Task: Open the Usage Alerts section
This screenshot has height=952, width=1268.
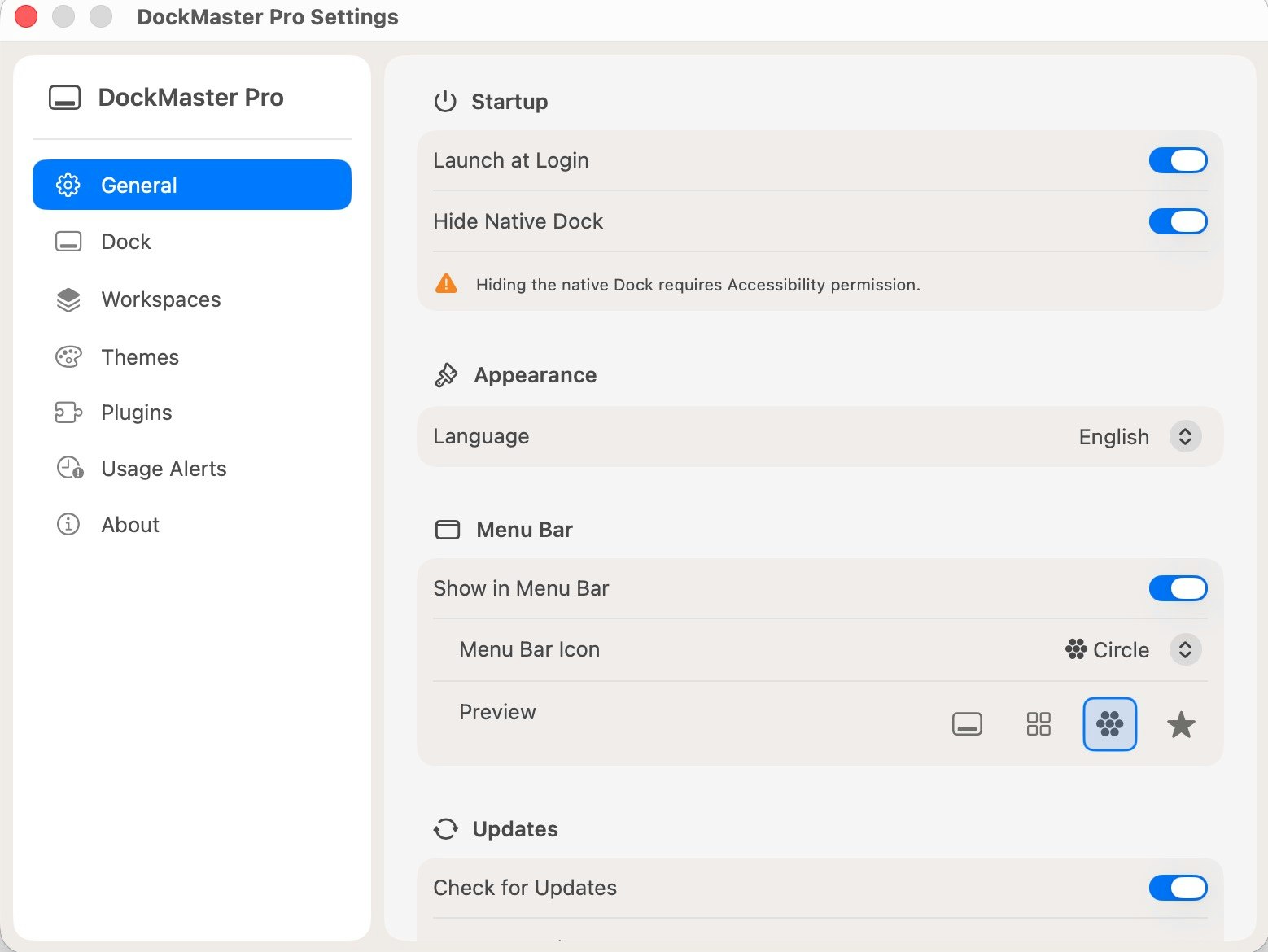Action: pyautogui.click(x=192, y=469)
